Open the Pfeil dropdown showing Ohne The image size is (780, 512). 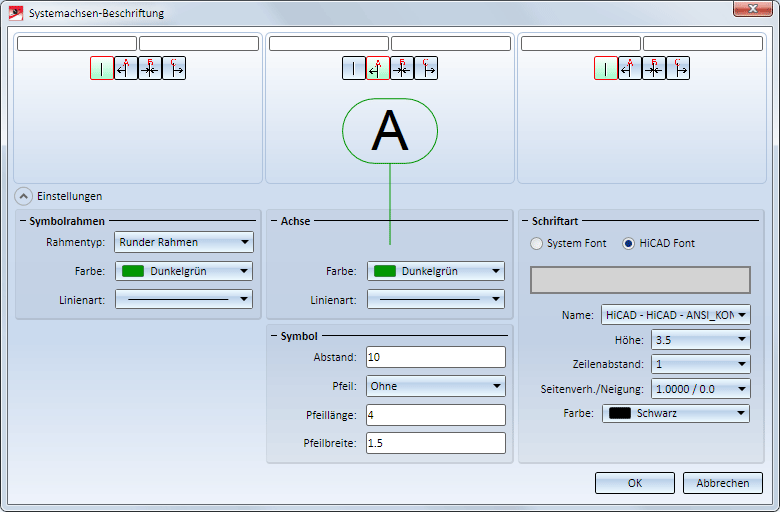point(436,386)
